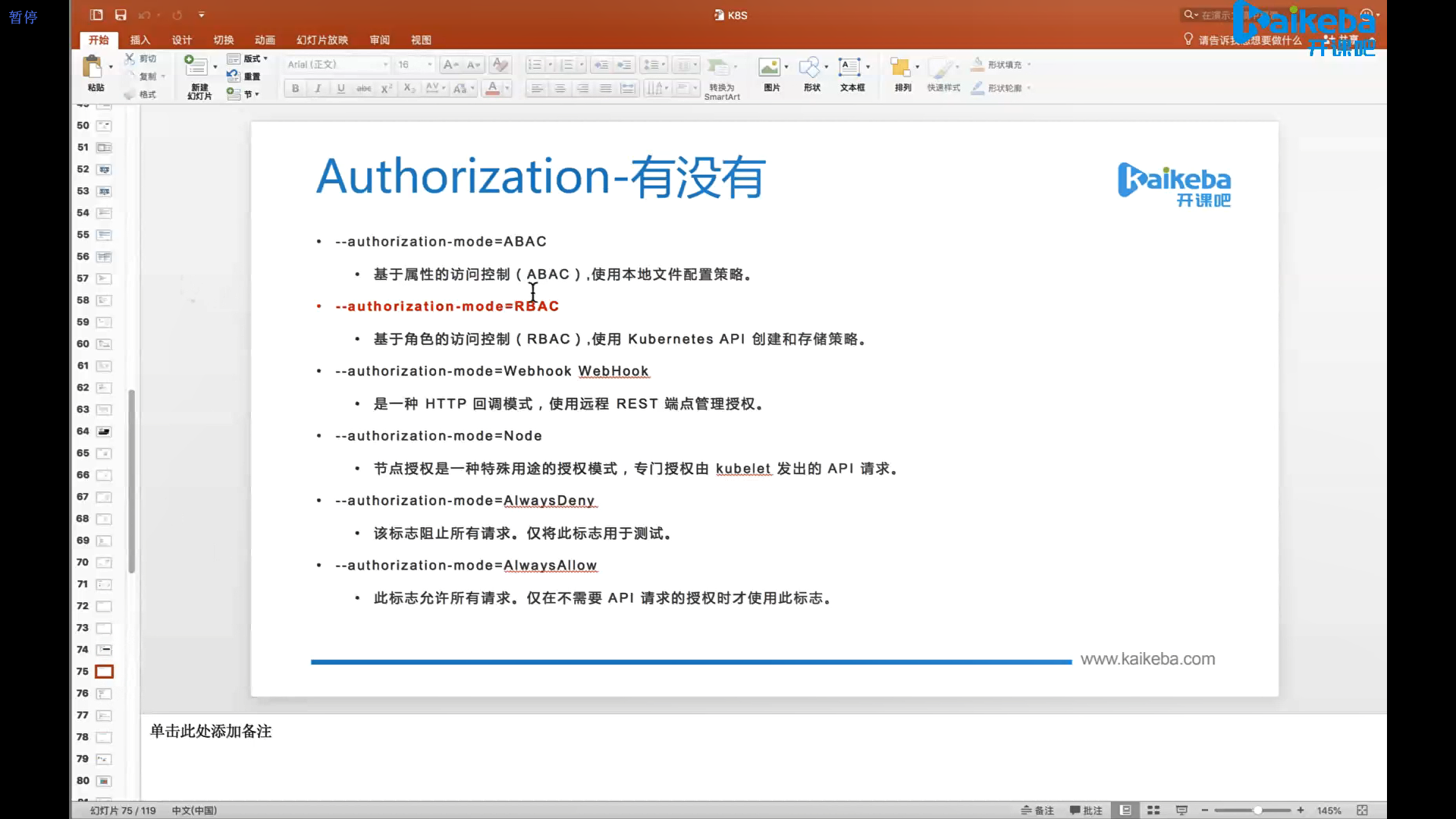Start slideshow from status bar icon

[1181, 810]
